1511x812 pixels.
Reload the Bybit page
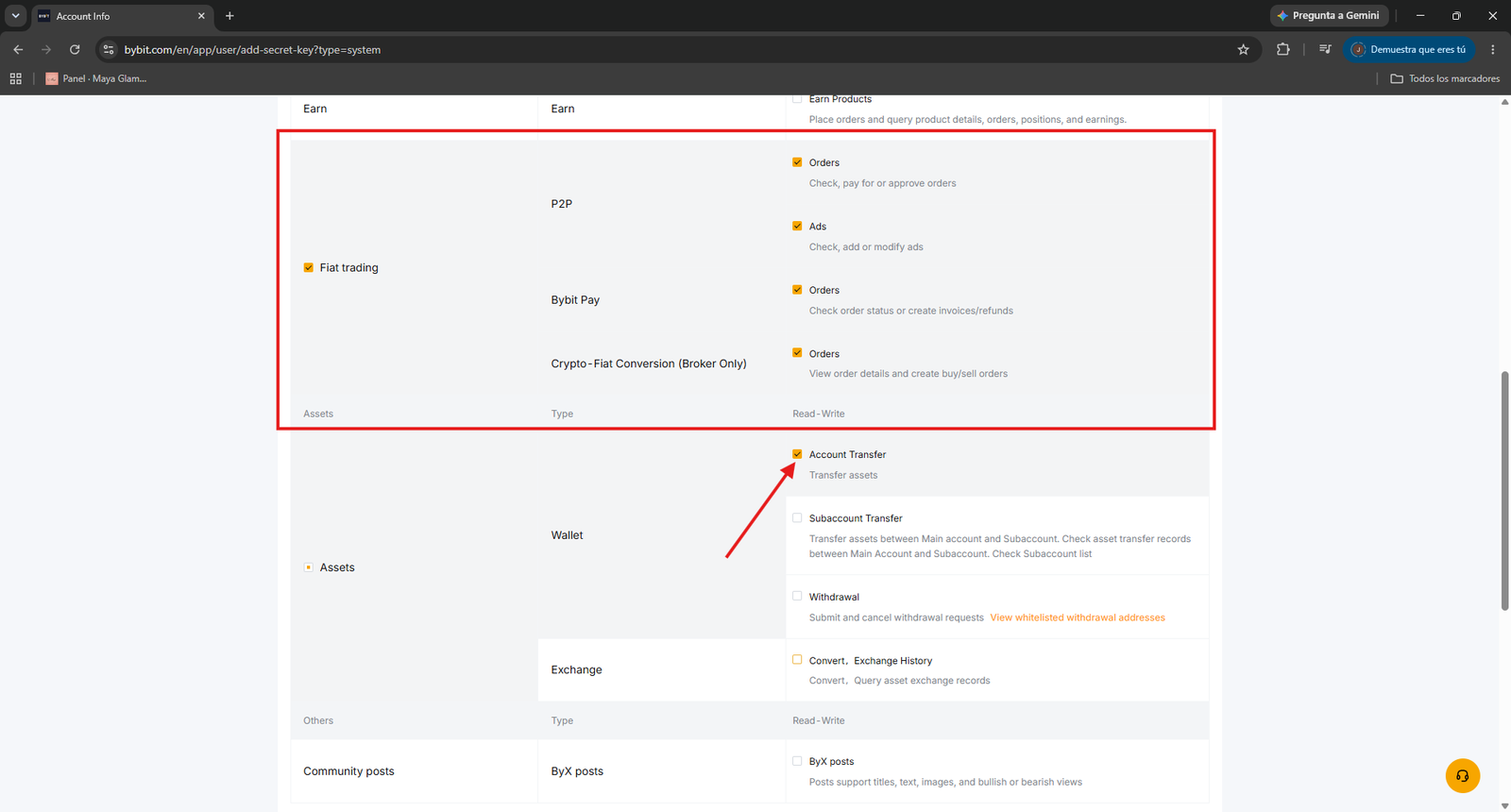(x=75, y=50)
